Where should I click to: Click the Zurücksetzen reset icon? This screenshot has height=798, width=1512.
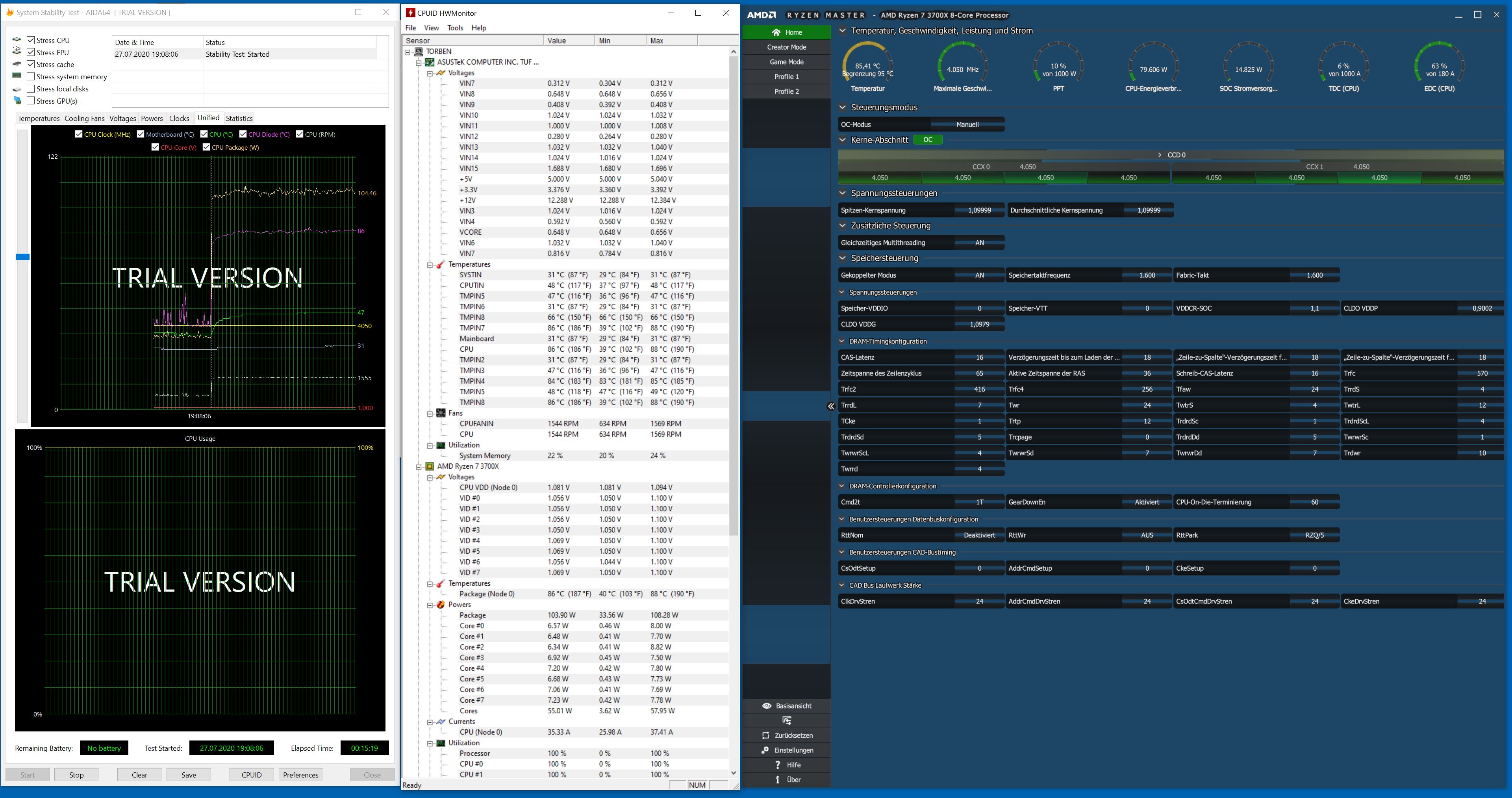coord(765,735)
